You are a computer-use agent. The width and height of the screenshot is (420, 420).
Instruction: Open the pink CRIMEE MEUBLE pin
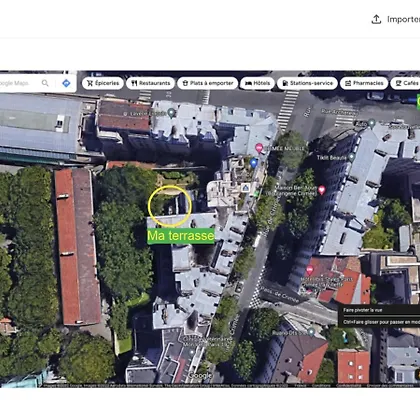[x=259, y=148]
